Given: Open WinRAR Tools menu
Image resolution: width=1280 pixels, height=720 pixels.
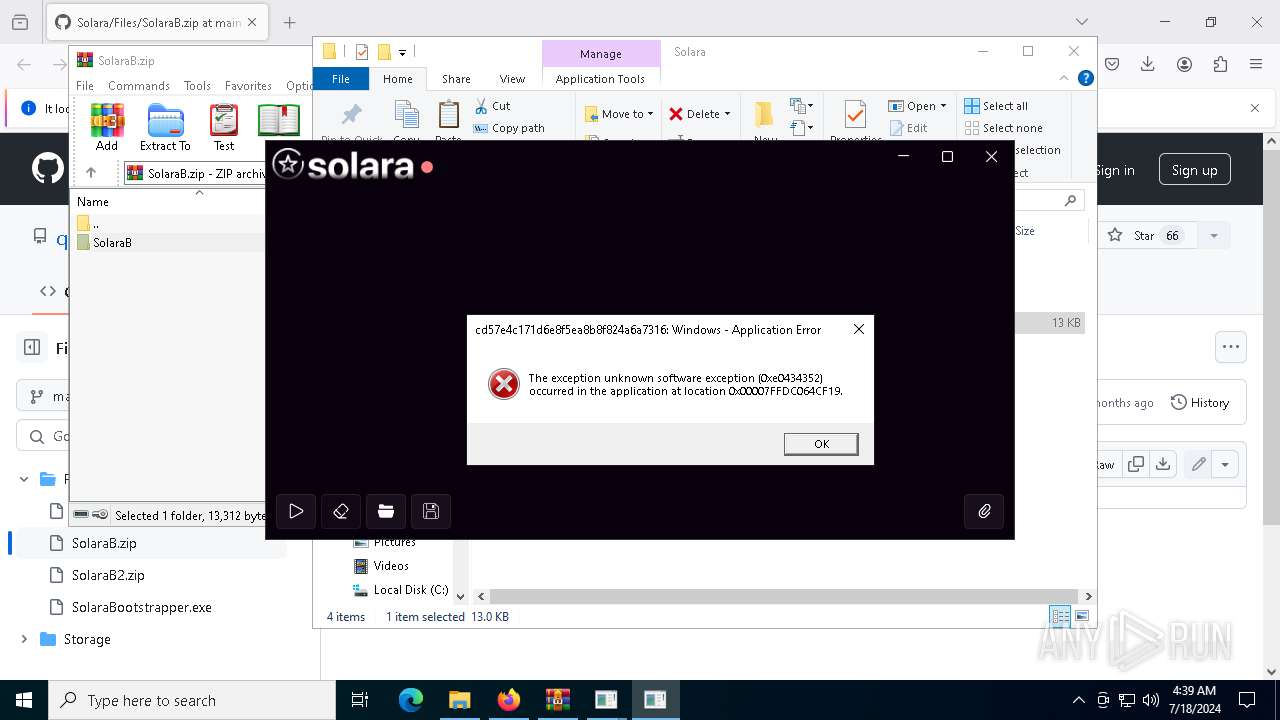Looking at the screenshot, I should click(x=197, y=86).
